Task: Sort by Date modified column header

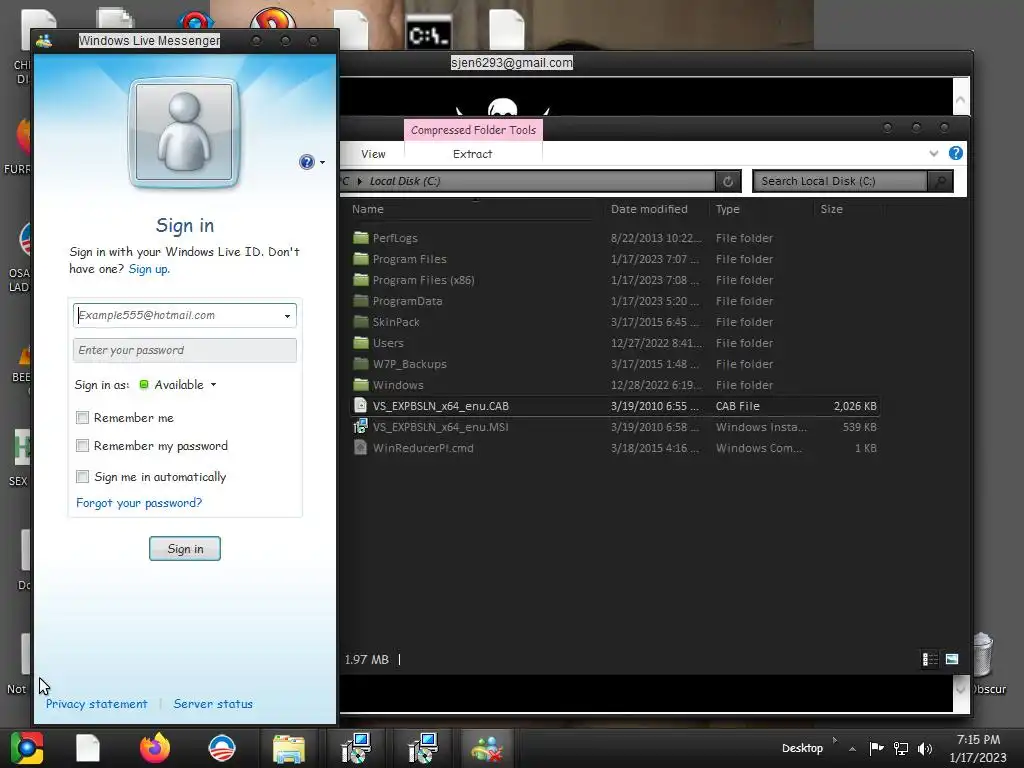Action: tap(649, 209)
